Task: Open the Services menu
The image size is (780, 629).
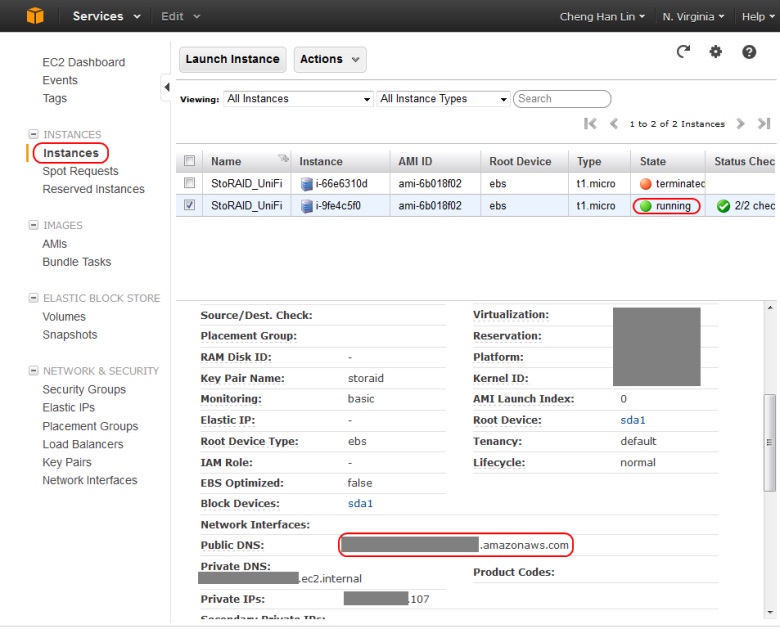Action: pyautogui.click(x=106, y=16)
